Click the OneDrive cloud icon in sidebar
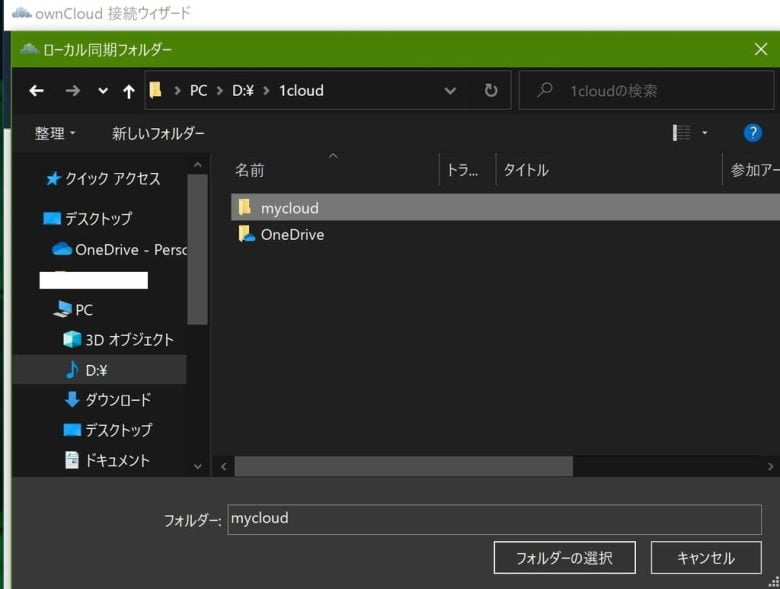 pyautogui.click(x=62, y=249)
